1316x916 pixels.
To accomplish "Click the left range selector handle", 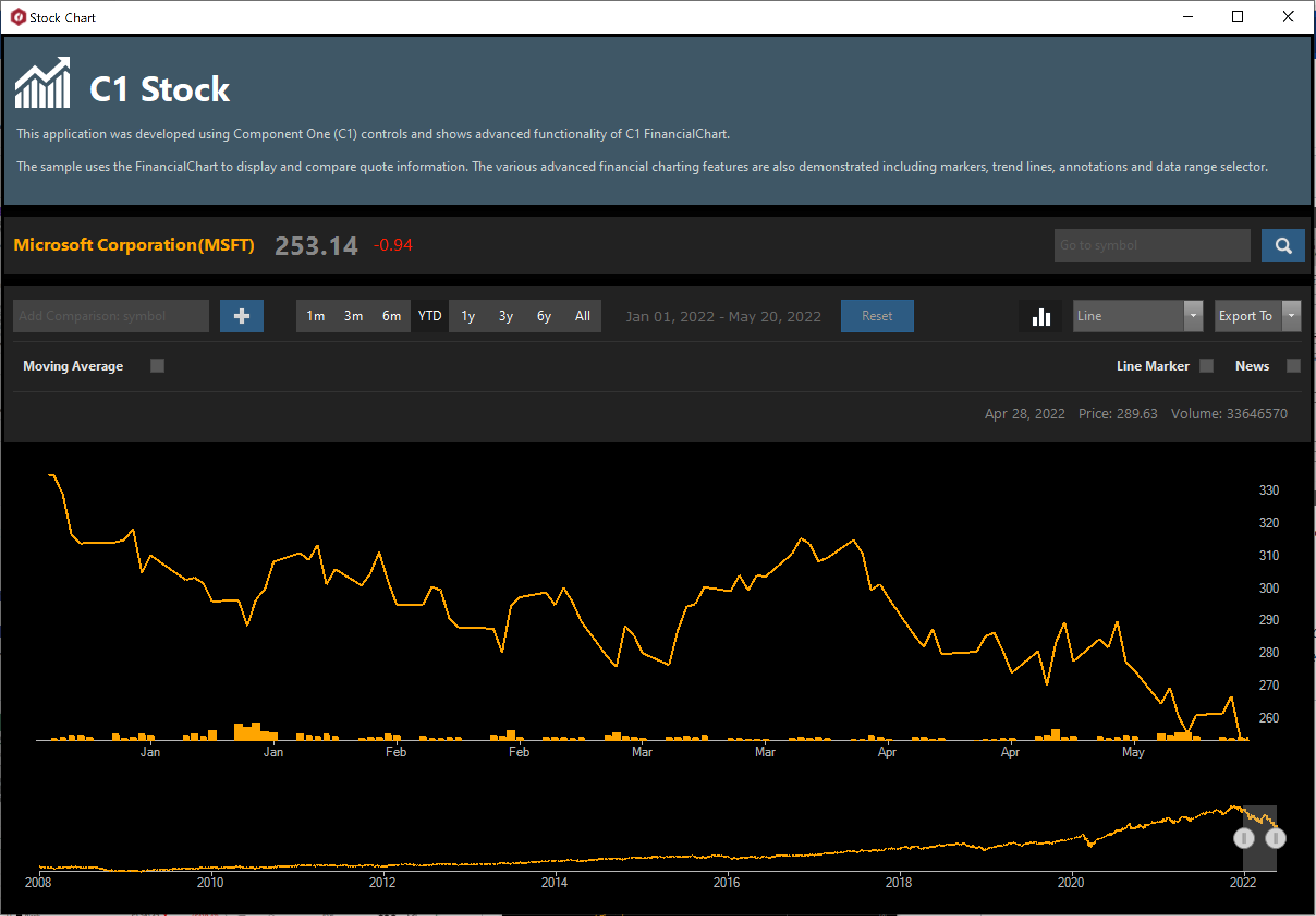I will pyautogui.click(x=1243, y=838).
